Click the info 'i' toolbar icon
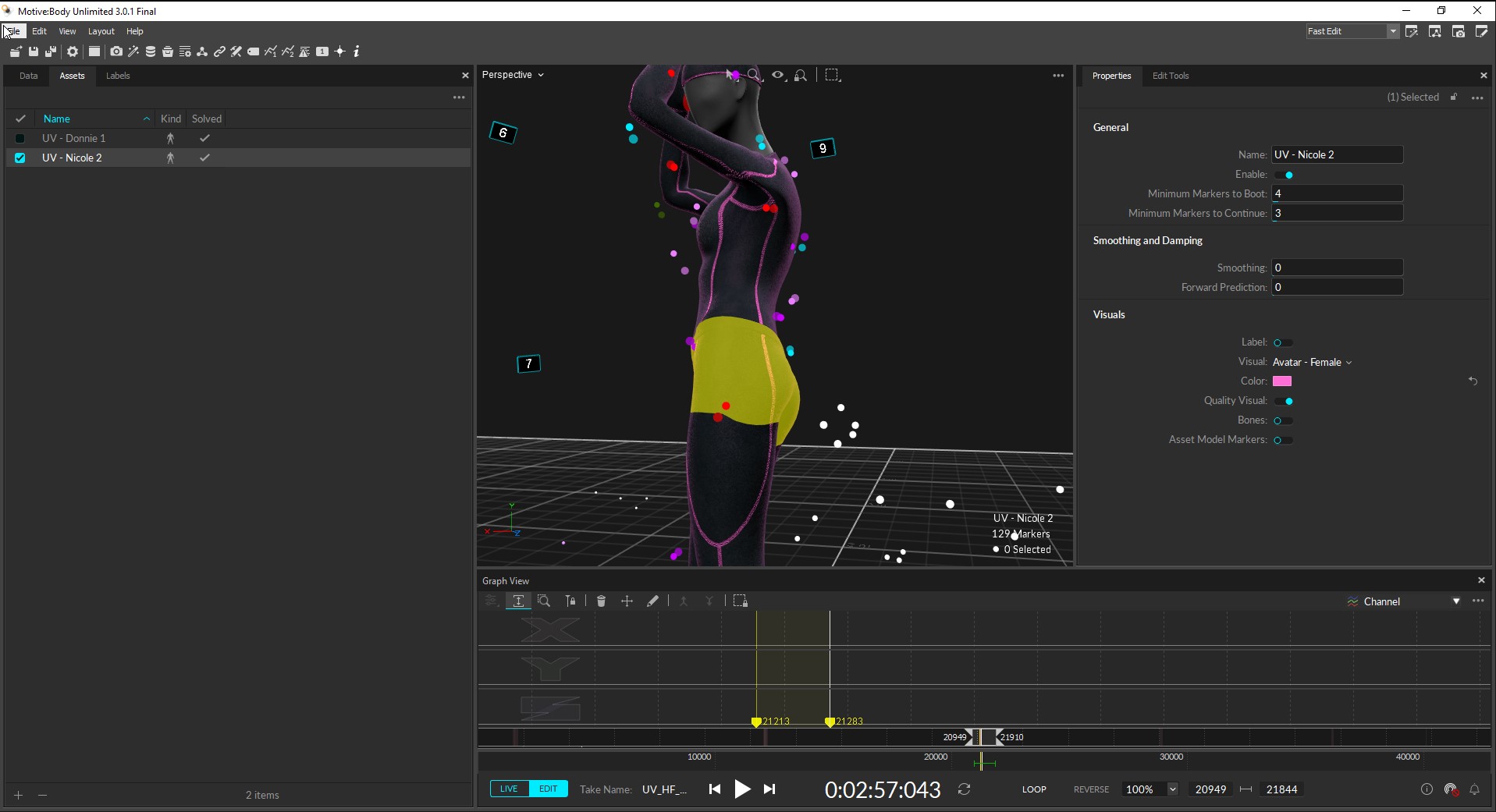Viewport: 1496px width, 812px height. (357, 51)
